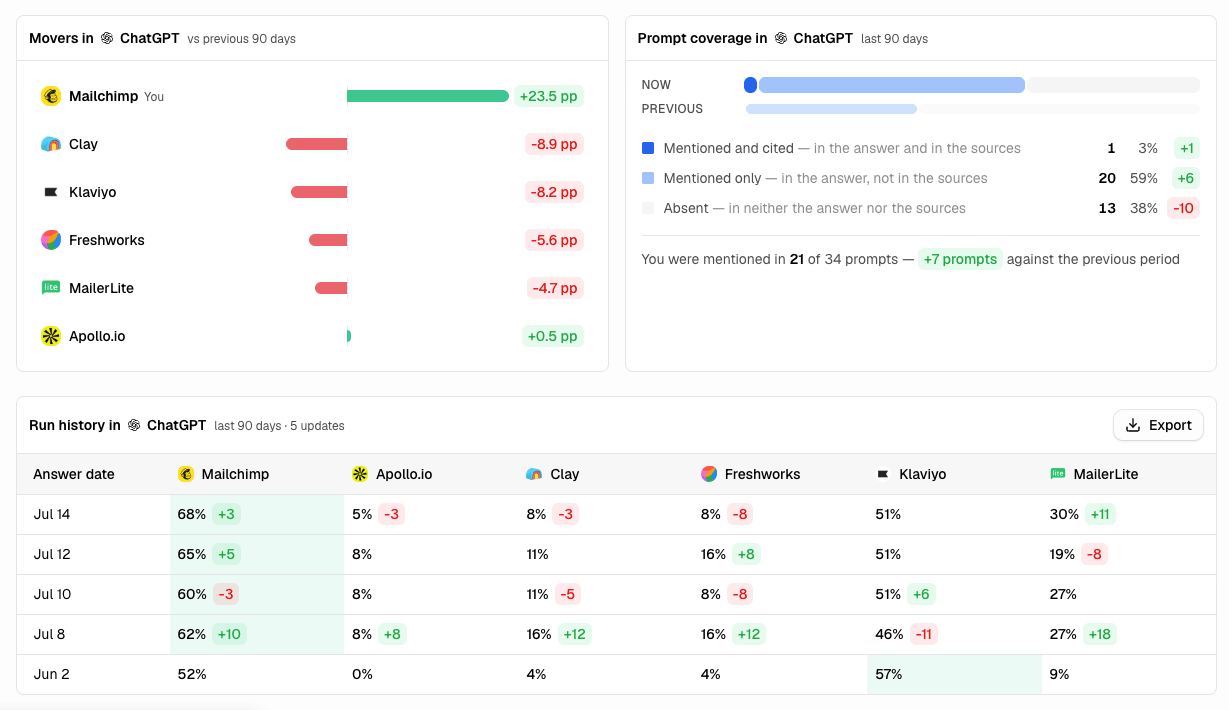Click the -4.7 pp badge for MailerLite
This screenshot has width=1229, height=710.
click(556, 288)
